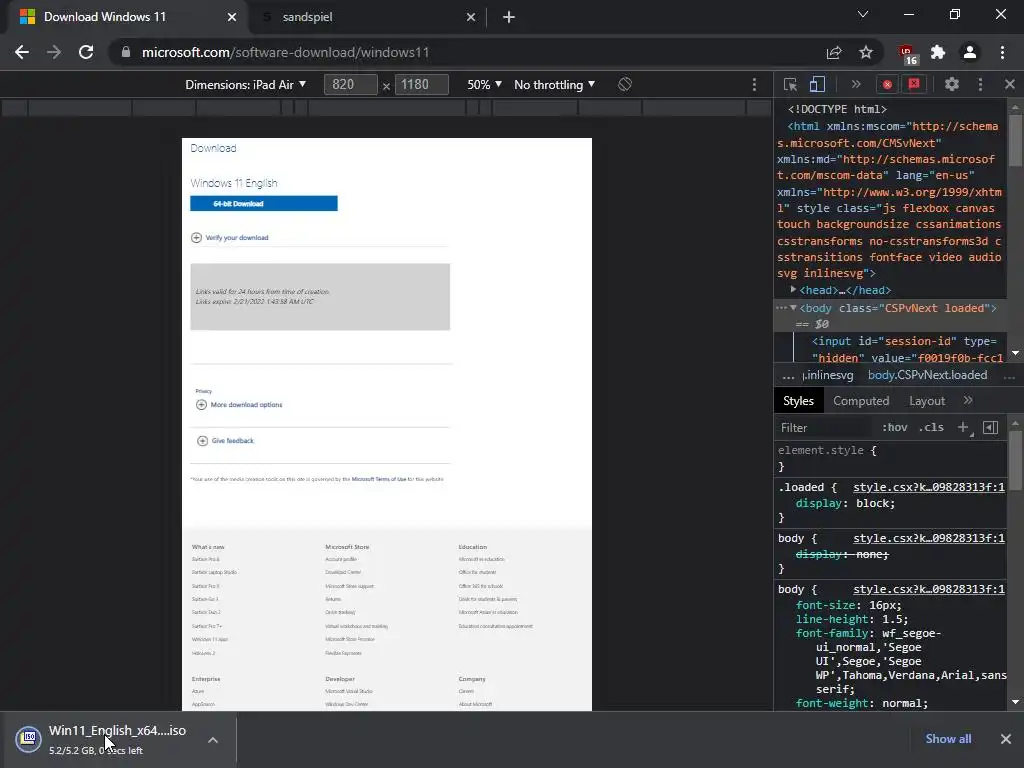
Task: Toggle the computed styles sidebar icon
Action: tap(991, 427)
